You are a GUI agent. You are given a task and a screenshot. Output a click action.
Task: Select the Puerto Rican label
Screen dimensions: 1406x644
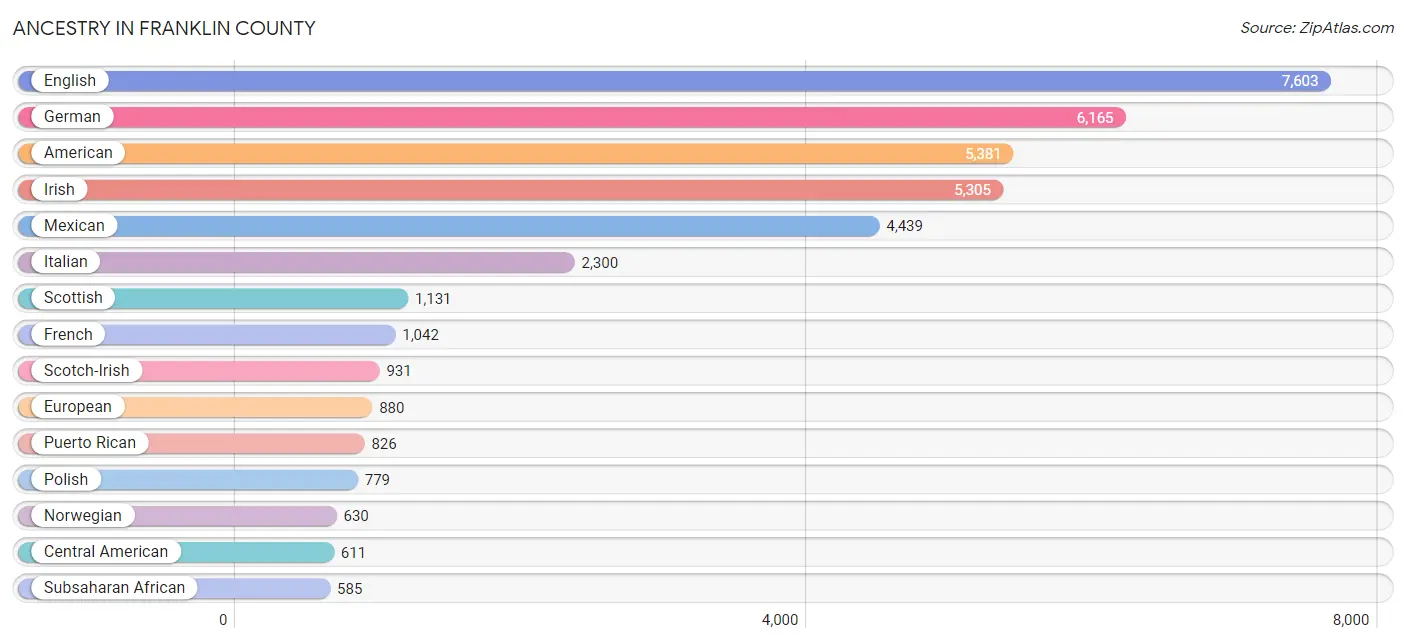click(90, 443)
